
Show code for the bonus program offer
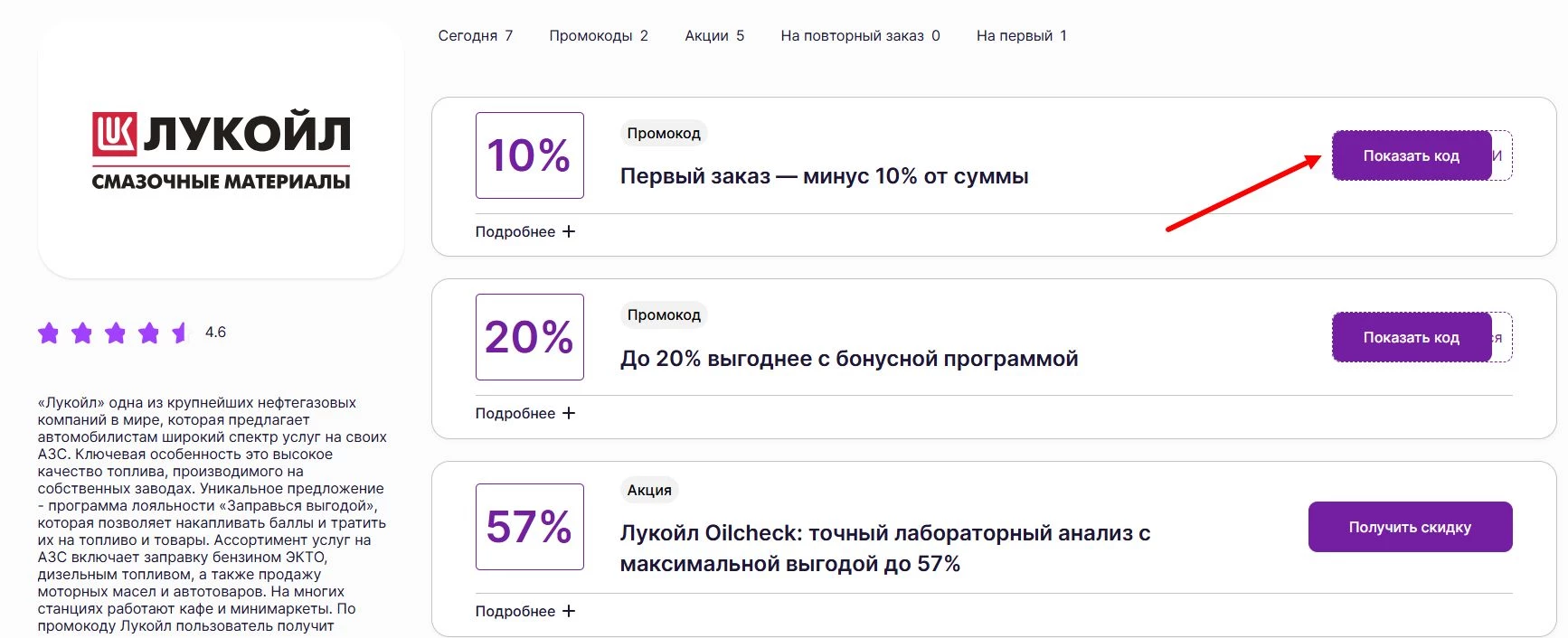(x=1410, y=337)
